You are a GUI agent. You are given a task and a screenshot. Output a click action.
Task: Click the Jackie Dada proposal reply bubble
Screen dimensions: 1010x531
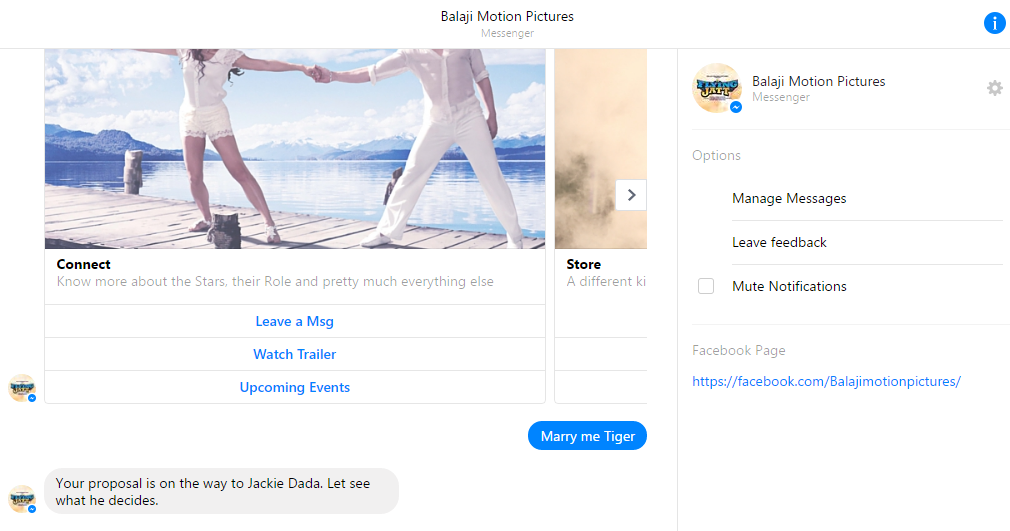click(221, 491)
